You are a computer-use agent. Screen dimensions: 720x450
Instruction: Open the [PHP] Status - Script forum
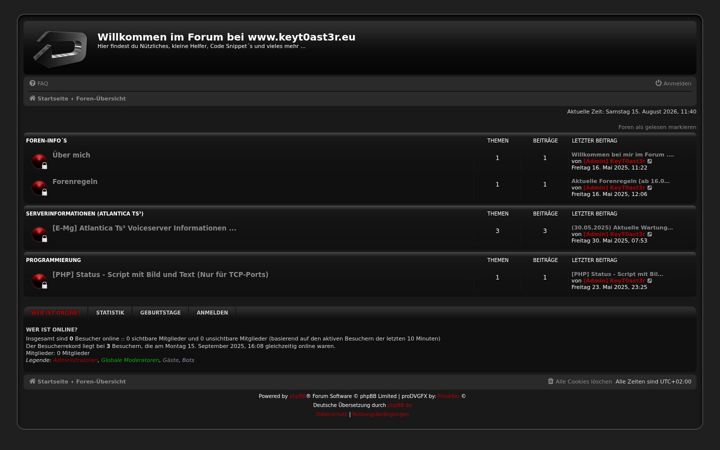[x=160, y=275]
